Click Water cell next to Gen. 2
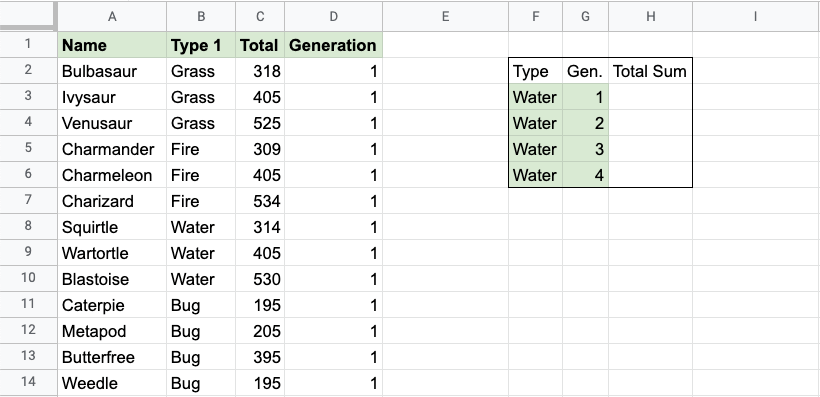Image resolution: width=820 pixels, height=397 pixels. [x=536, y=123]
